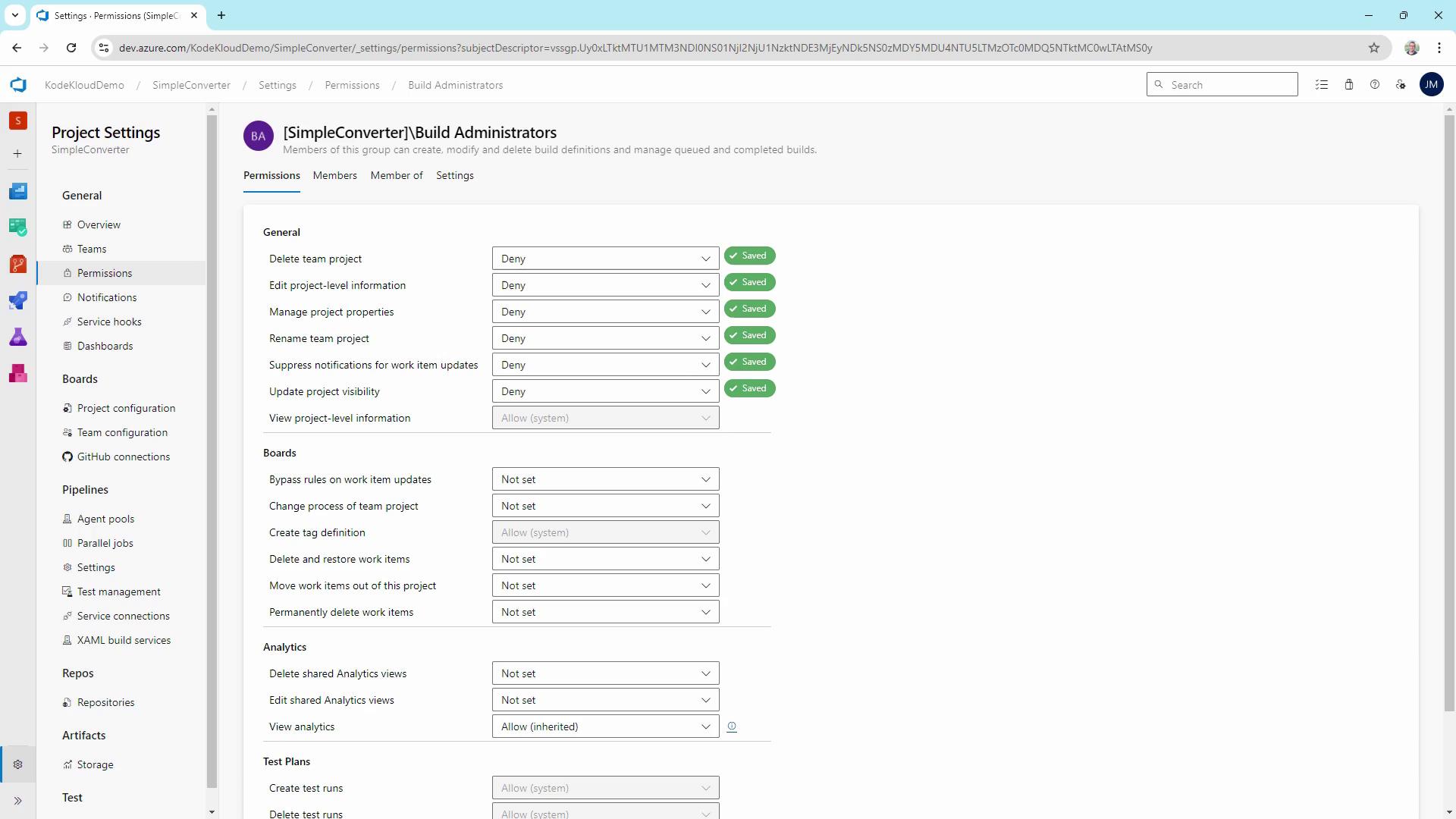Open Edit shared Analytics views dropdown
Screen dimensions: 1456x819
pyautogui.click(x=605, y=700)
